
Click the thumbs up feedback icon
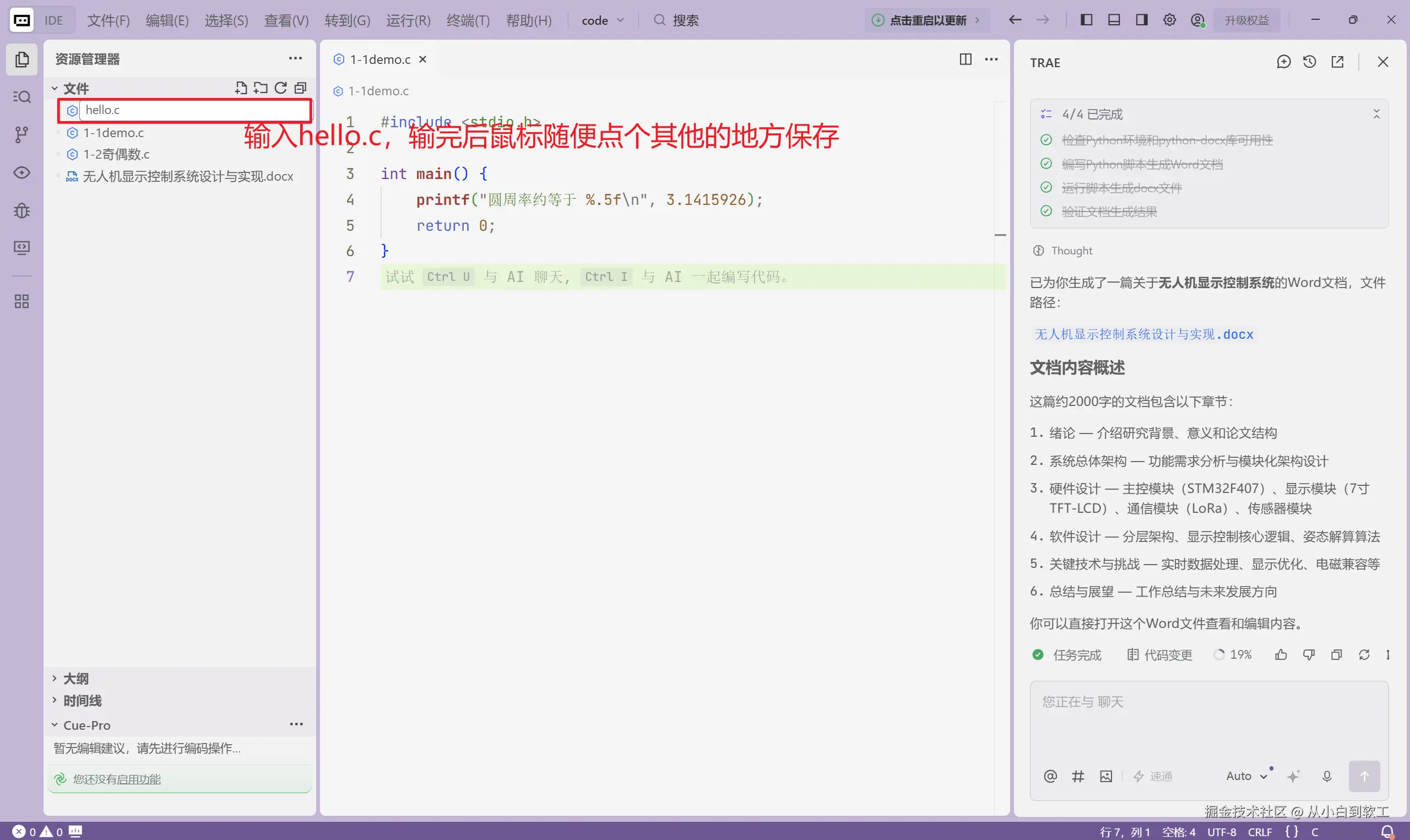(x=1281, y=655)
